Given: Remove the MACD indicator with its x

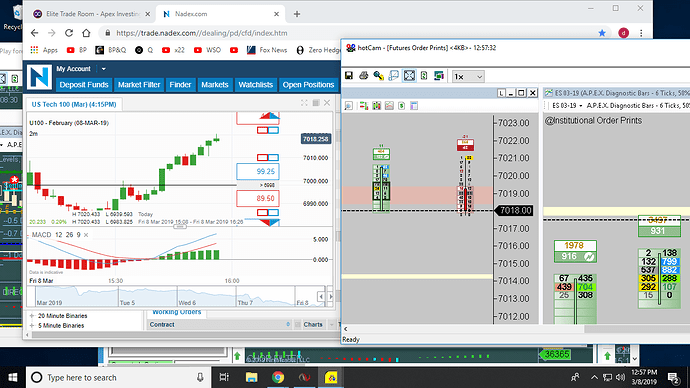Looking at the screenshot, I should click(x=86, y=235).
